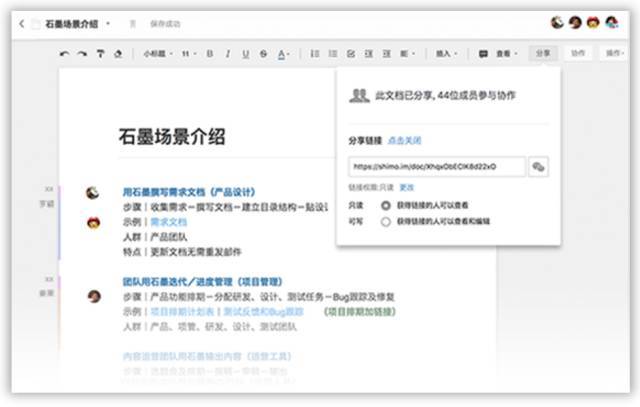Open the 协作 collaboration tab
This screenshot has width=640, height=407.
pos(577,53)
